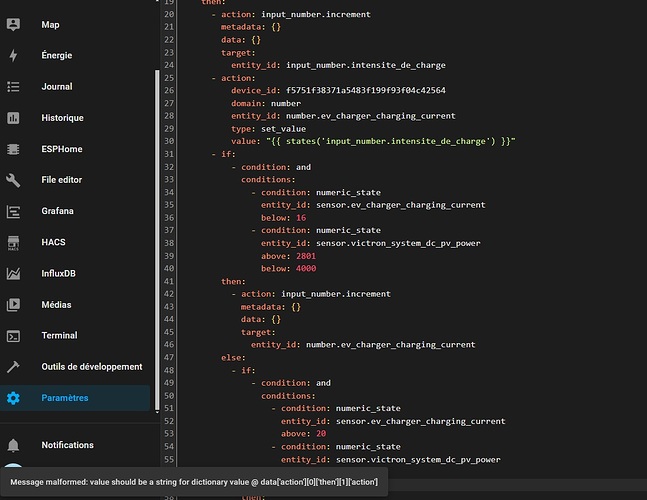The width and height of the screenshot is (647, 500).
Task: Click the Journal list icon
Action: (14, 87)
